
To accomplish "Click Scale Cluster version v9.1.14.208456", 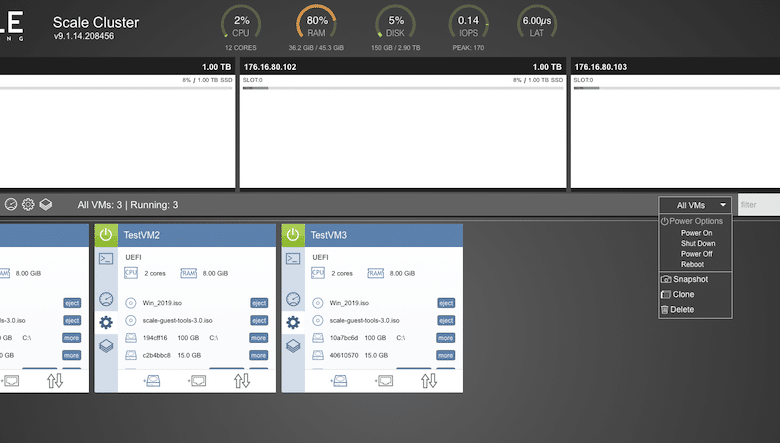I will click(84, 36).
